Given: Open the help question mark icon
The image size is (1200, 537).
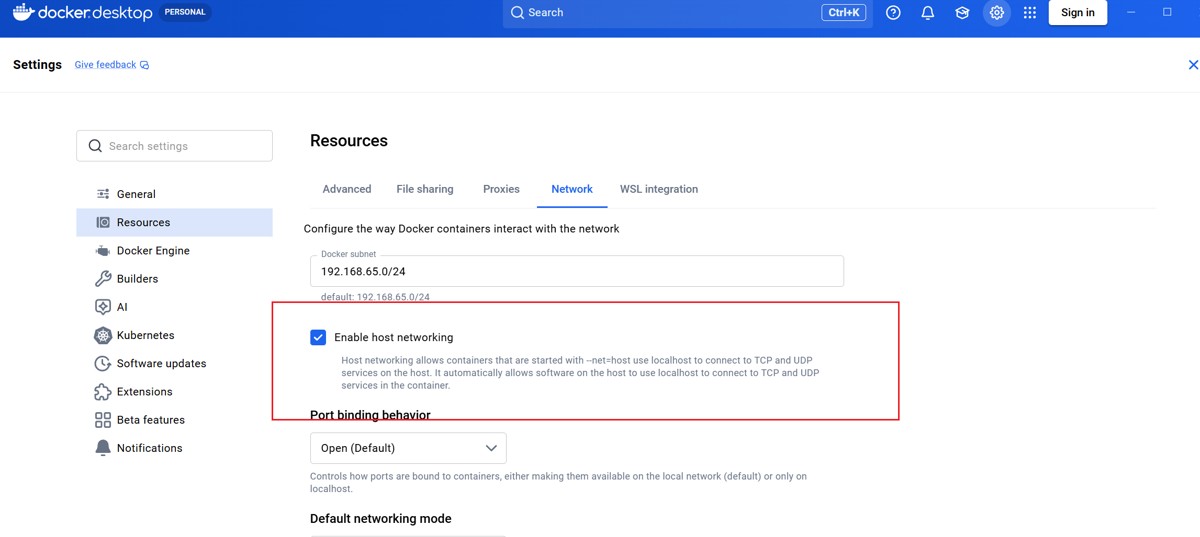Looking at the screenshot, I should (893, 13).
